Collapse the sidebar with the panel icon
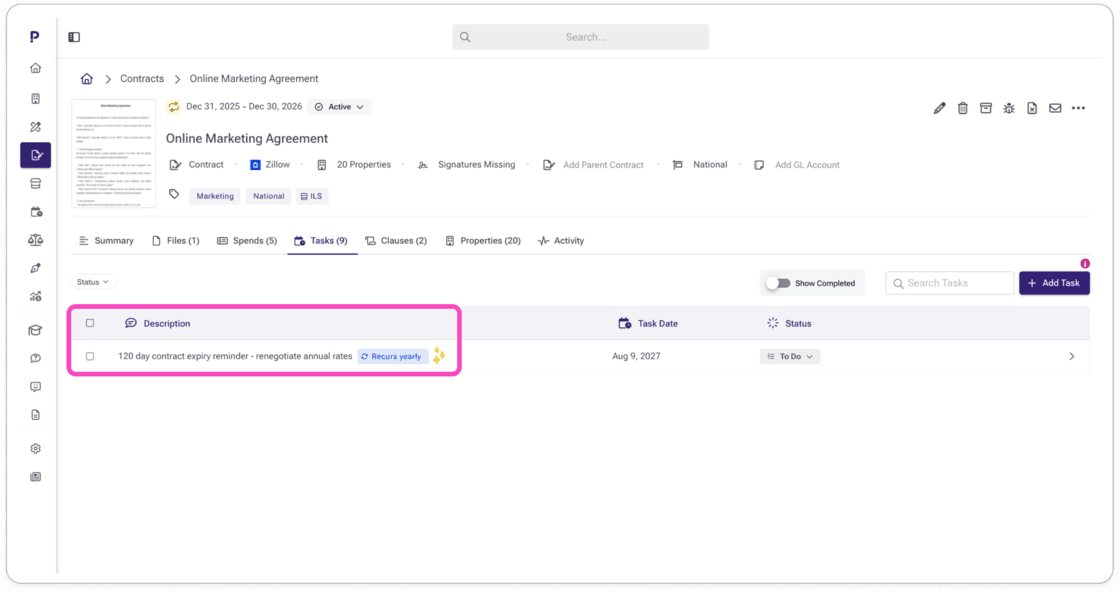The image size is (1120, 592). click(x=74, y=37)
